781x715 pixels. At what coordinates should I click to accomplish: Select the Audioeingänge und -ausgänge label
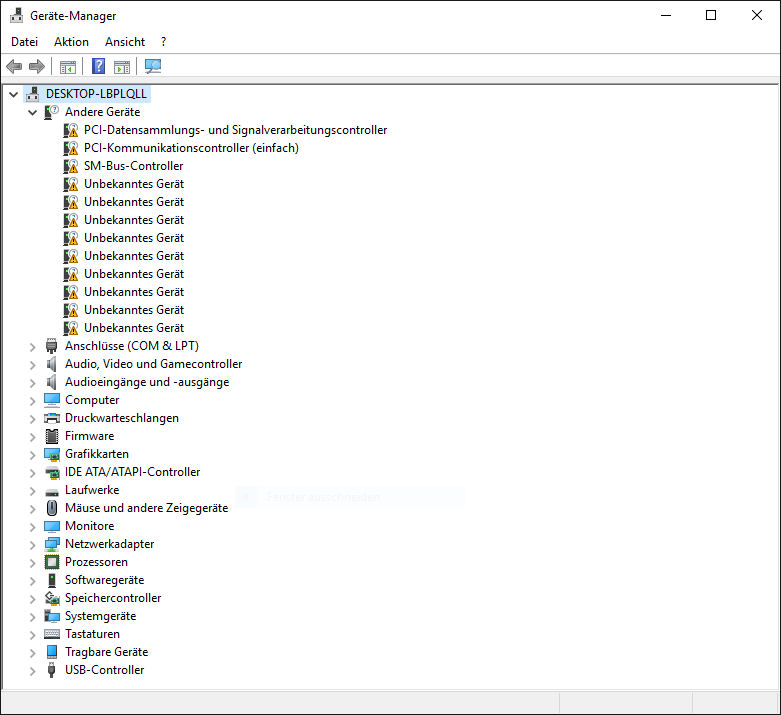(147, 382)
